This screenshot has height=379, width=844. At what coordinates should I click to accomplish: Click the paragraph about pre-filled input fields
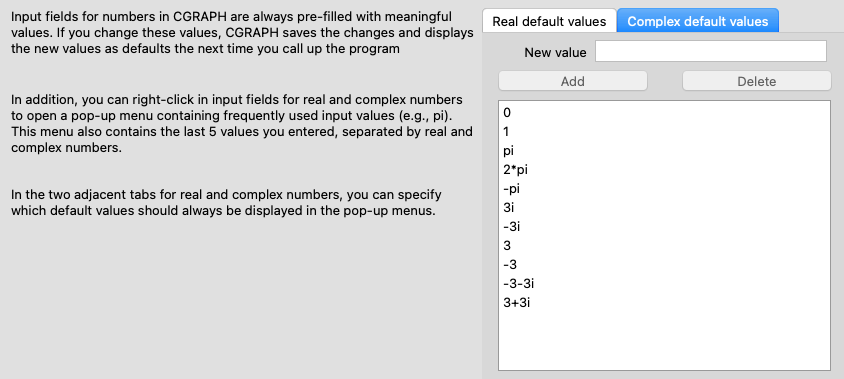tap(242, 32)
